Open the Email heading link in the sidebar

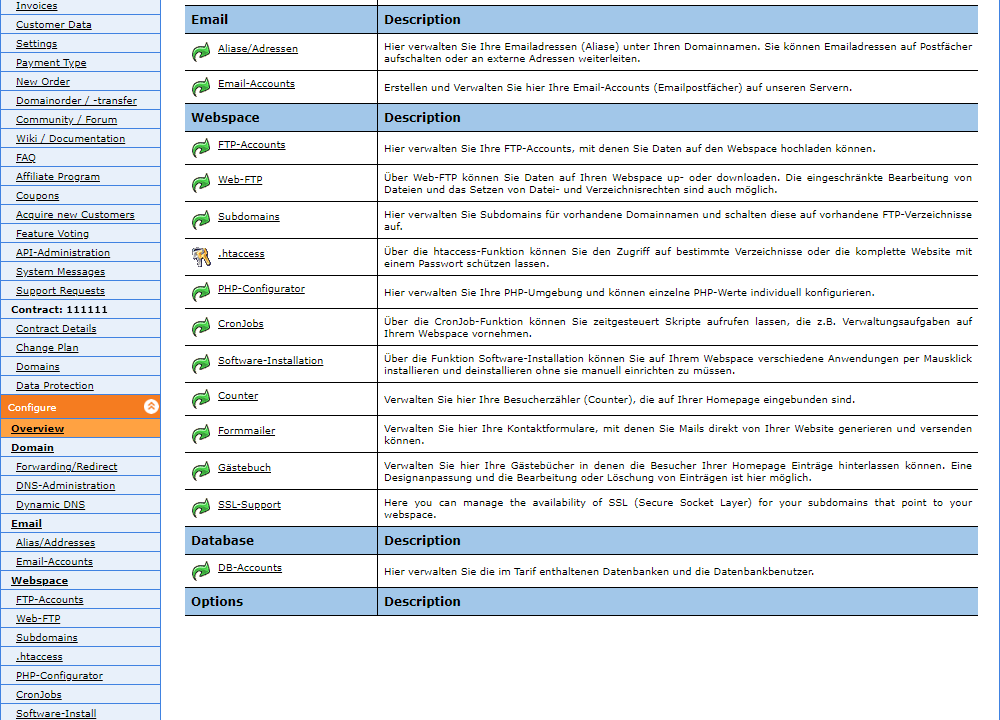(26, 524)
